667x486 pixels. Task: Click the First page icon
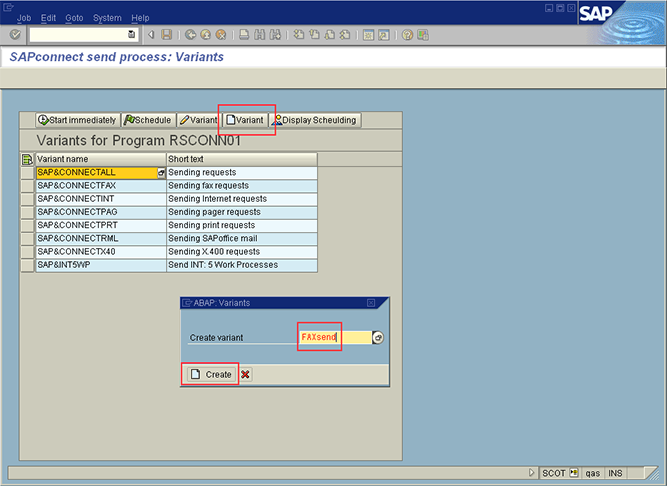coord(299,34)
